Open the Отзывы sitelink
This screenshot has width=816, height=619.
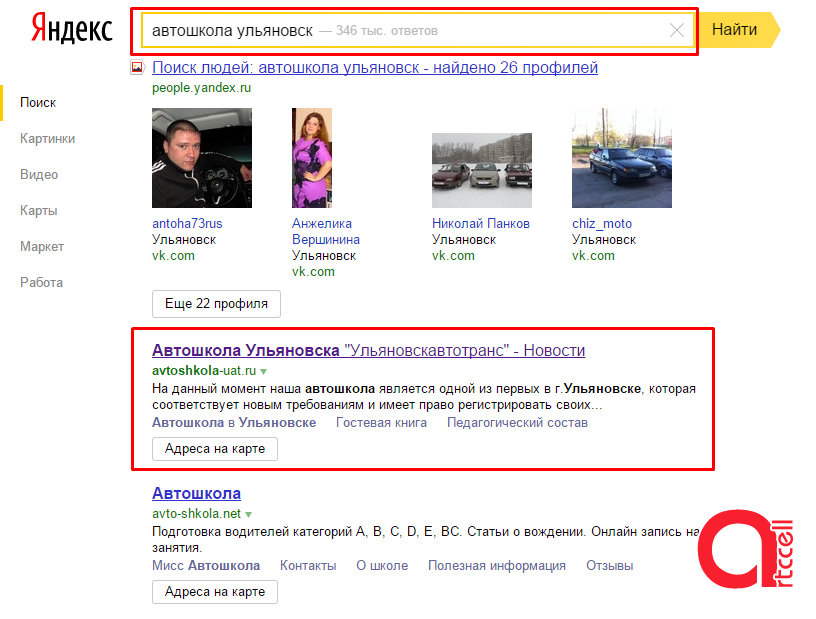(610, 565)
